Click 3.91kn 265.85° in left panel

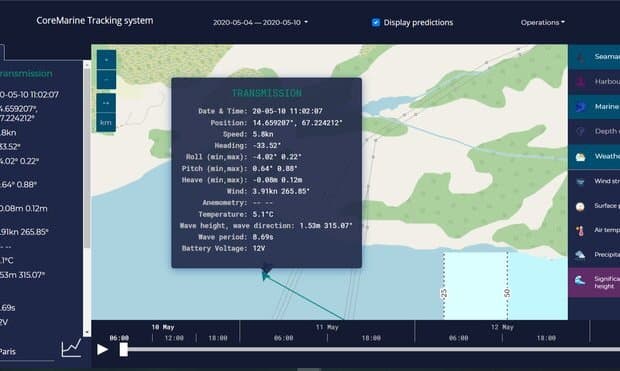click(24, 232)
